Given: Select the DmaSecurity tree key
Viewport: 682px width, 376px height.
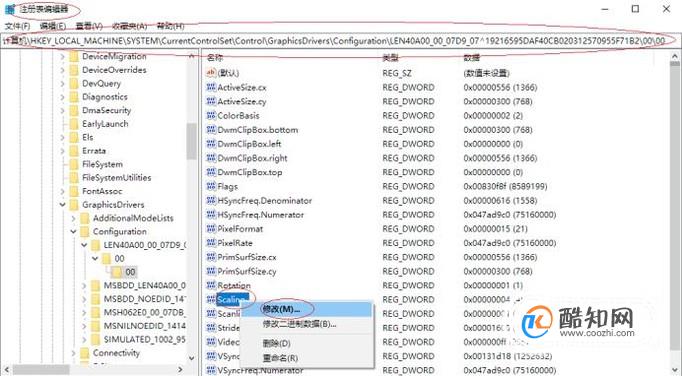Looking at the screenshot, I should click(106, 111).
